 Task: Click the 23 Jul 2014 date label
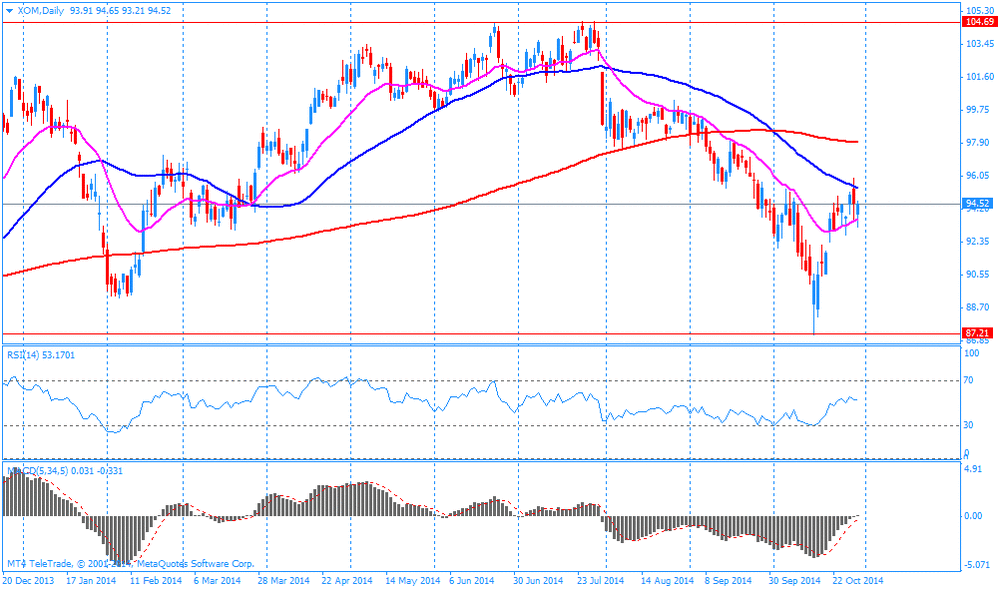[x=601, y=581]
